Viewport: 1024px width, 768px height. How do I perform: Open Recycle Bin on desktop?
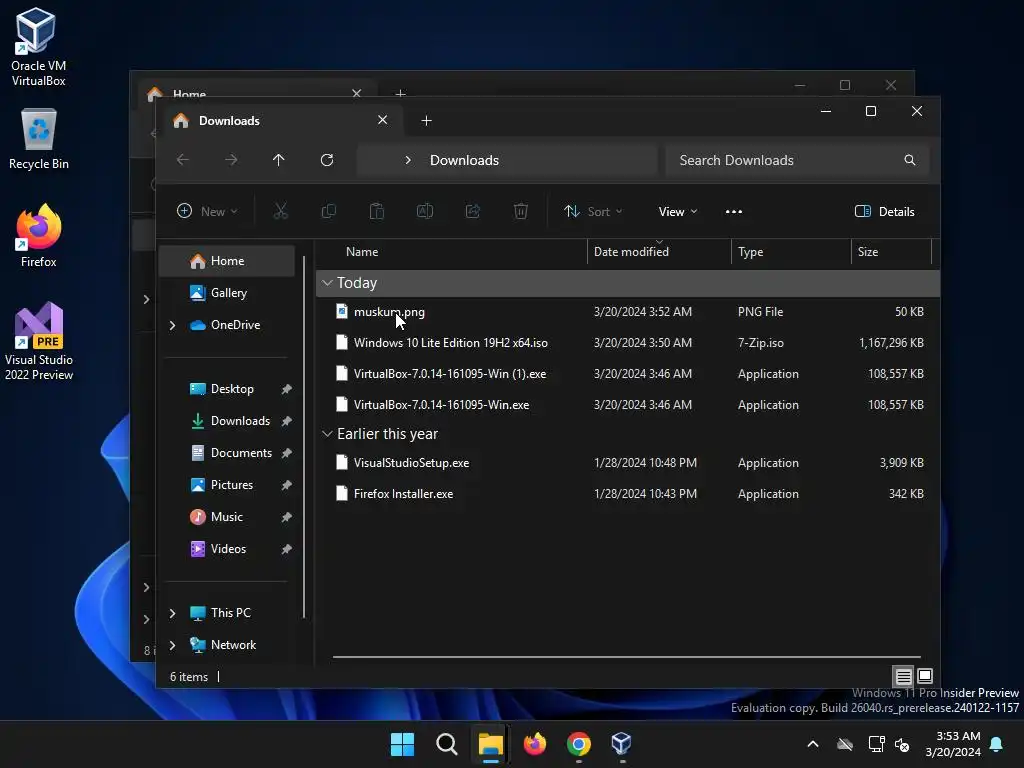[x=39, y=140]
